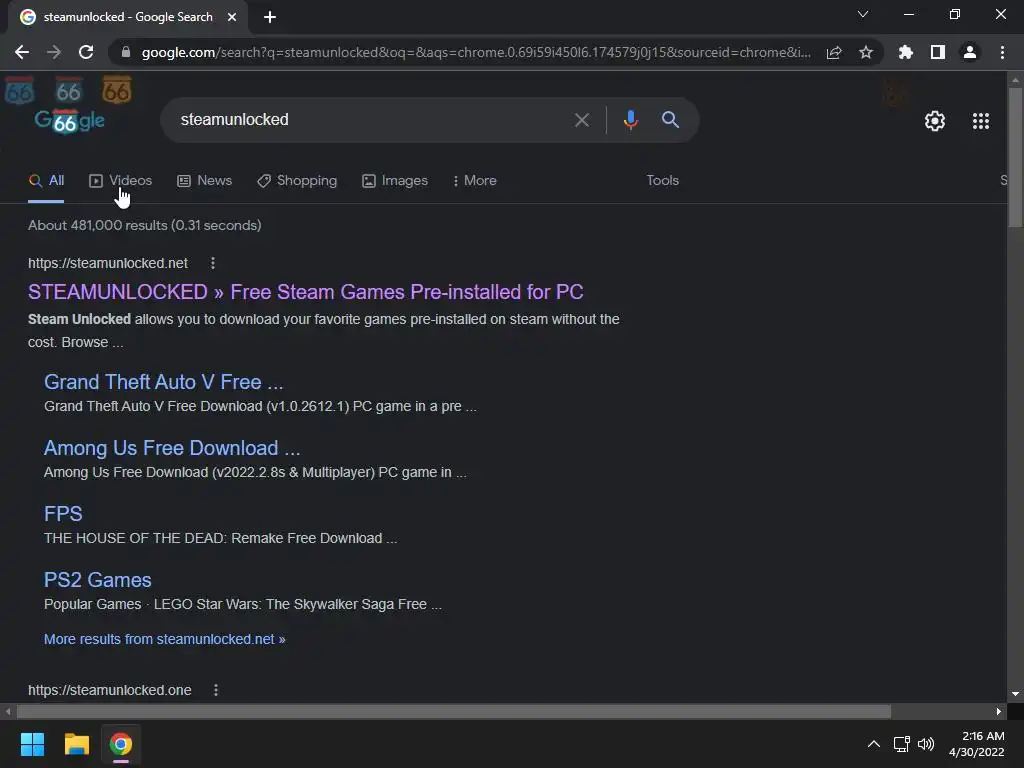This screenshot has height=768, width=1024.
Task: Switch to the Shopping tab
Action: (x=297, y=181)
